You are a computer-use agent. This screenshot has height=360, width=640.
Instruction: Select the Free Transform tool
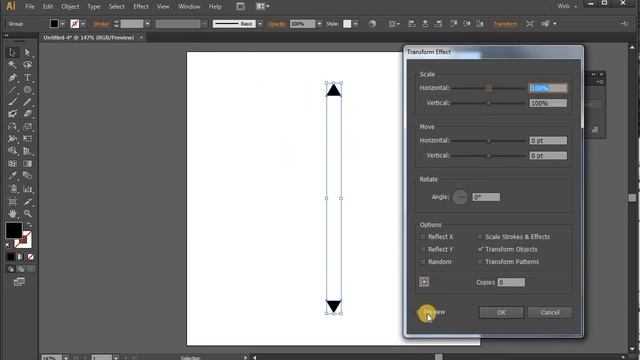[27, 139]
